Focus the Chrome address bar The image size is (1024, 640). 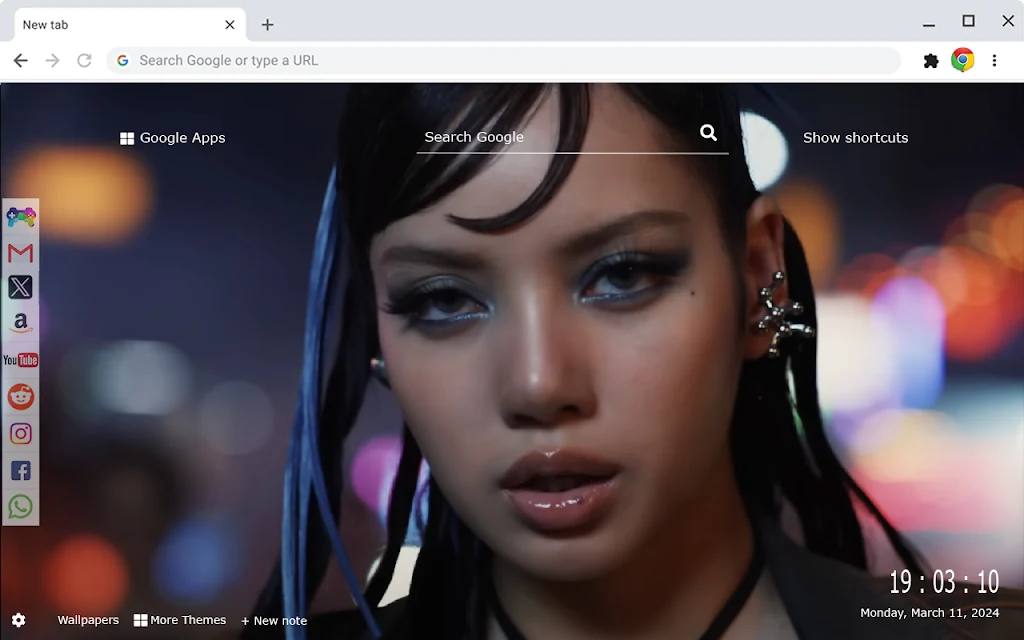click(504, 61)
